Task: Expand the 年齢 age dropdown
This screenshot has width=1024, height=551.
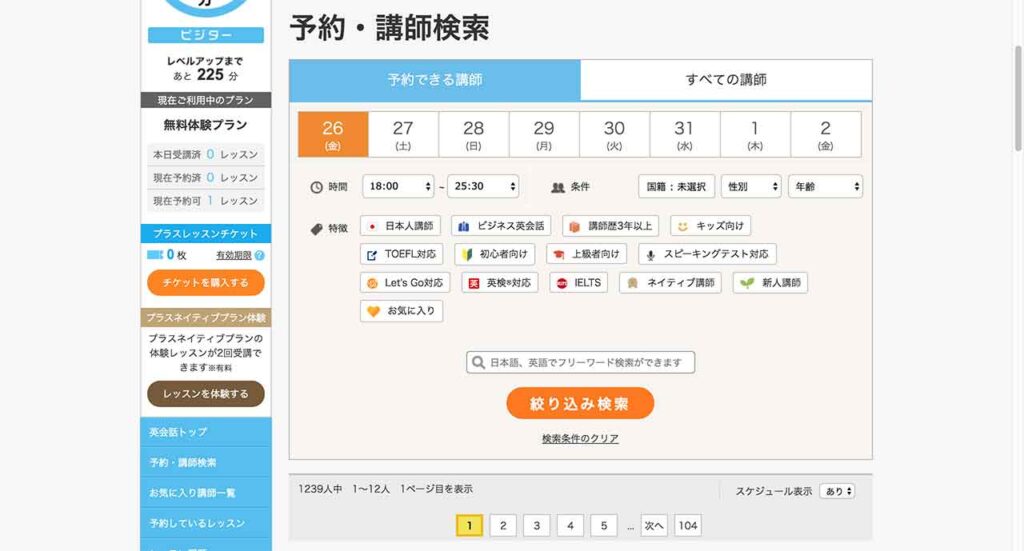Action: pyautogui.click(x=825, y=186)
